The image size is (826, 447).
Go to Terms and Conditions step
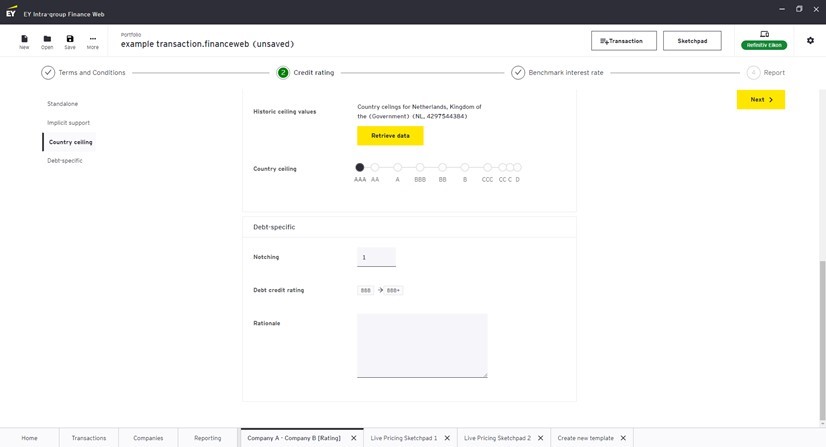48,73
